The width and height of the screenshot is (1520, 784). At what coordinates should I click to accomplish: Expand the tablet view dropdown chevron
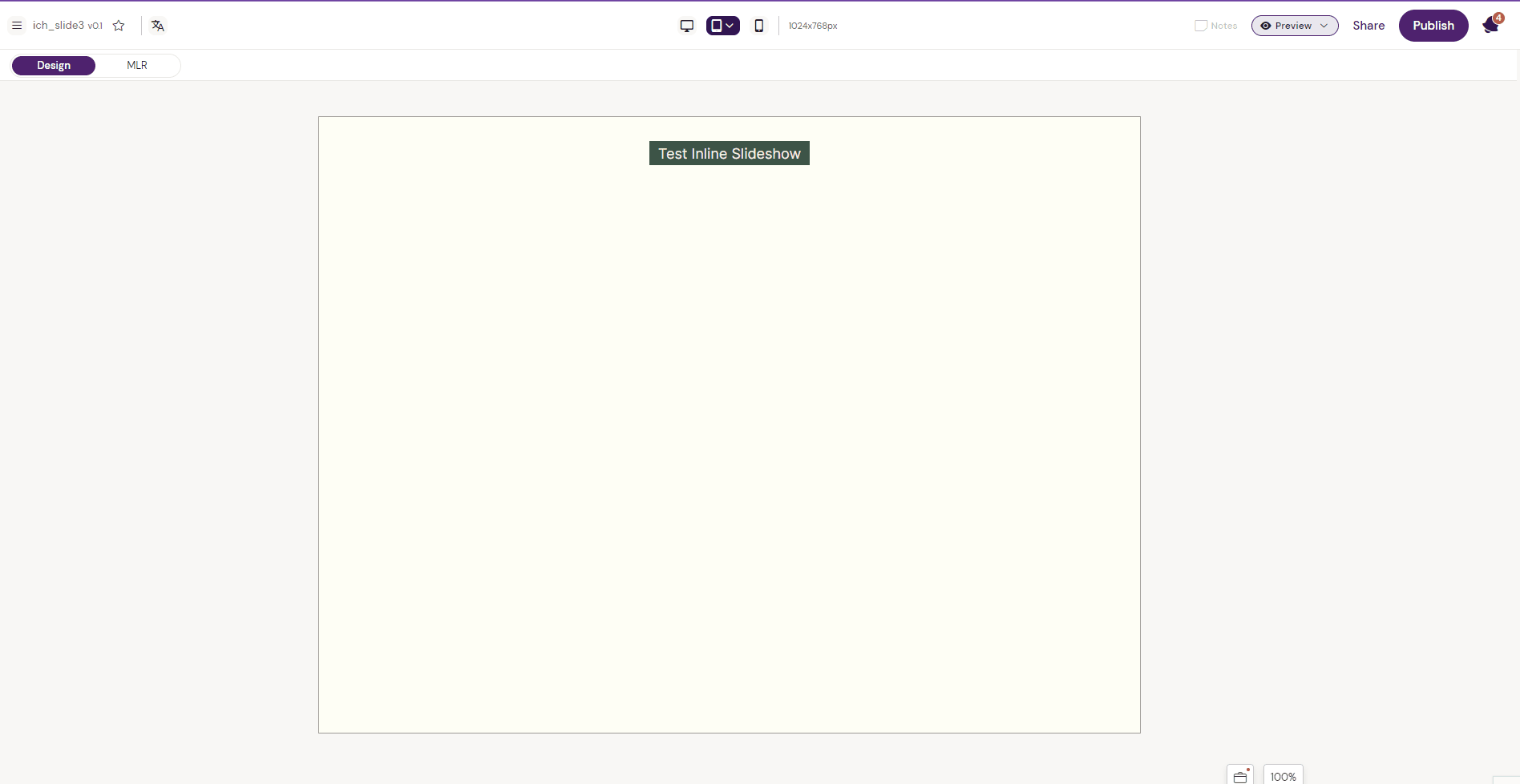(x=730, y=25)
